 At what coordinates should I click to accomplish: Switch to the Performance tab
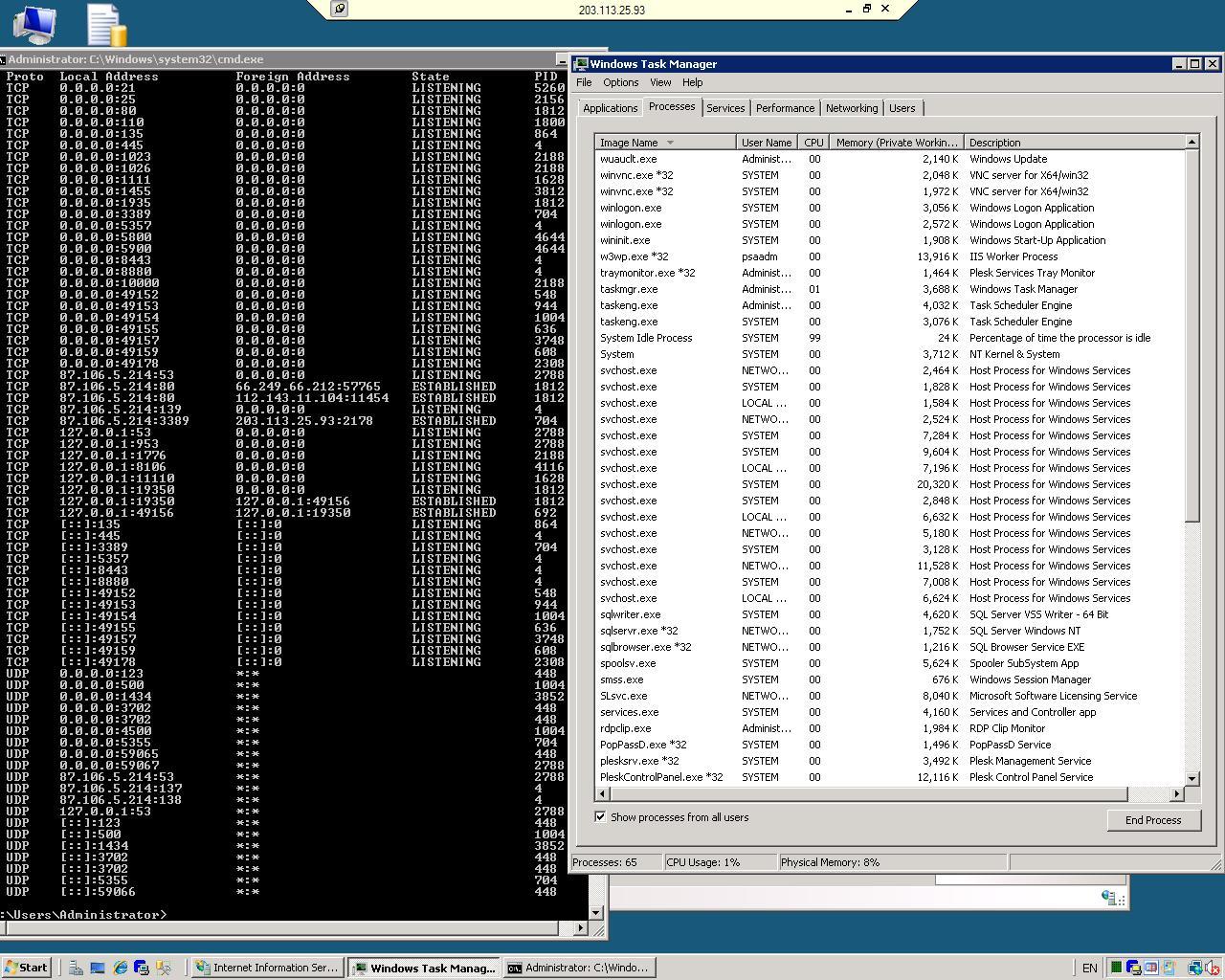785,108
